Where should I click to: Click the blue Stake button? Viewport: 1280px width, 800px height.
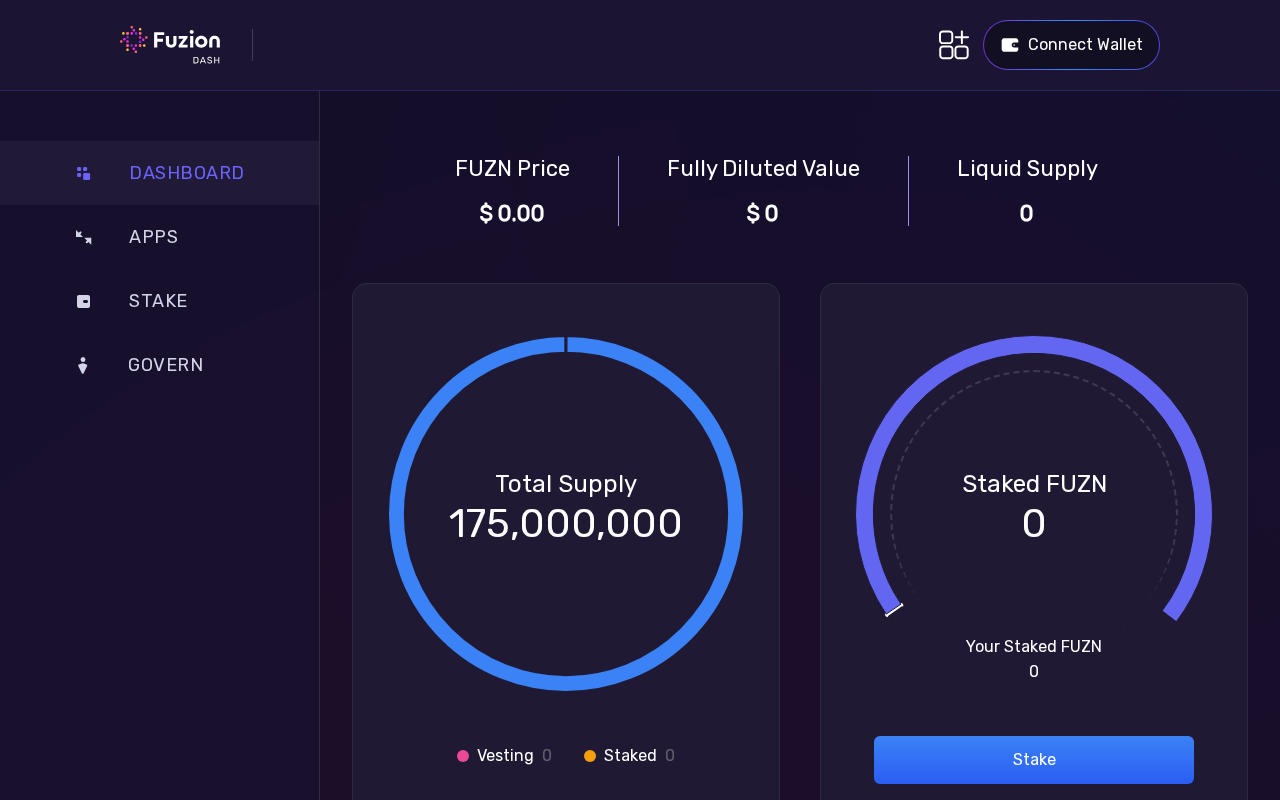click(1033, 760)
